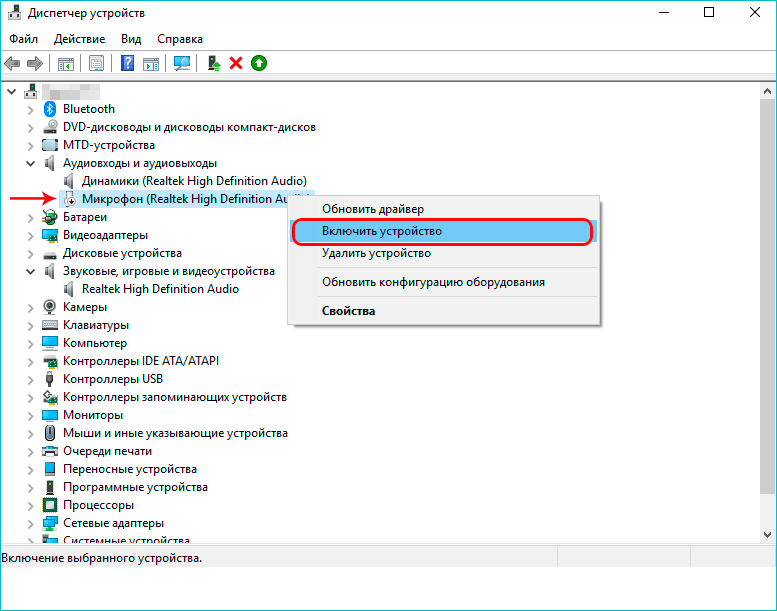Select Мыши и иные указывающие устройства

(x=175, y=433)
